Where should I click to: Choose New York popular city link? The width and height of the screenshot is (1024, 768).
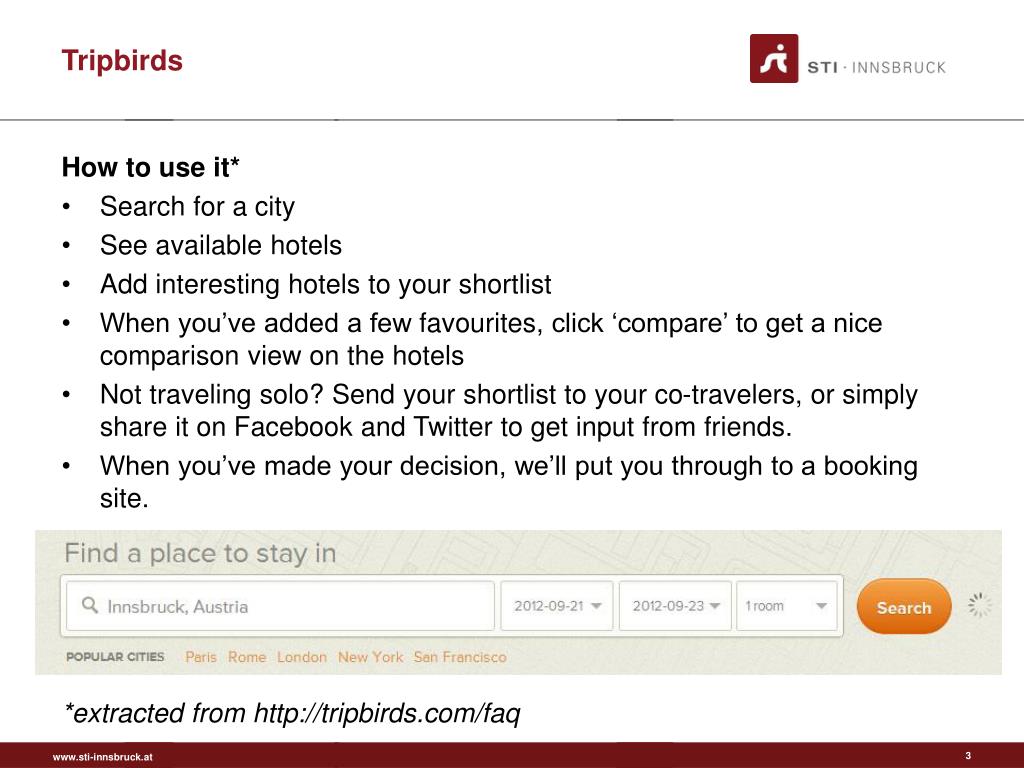370,657
